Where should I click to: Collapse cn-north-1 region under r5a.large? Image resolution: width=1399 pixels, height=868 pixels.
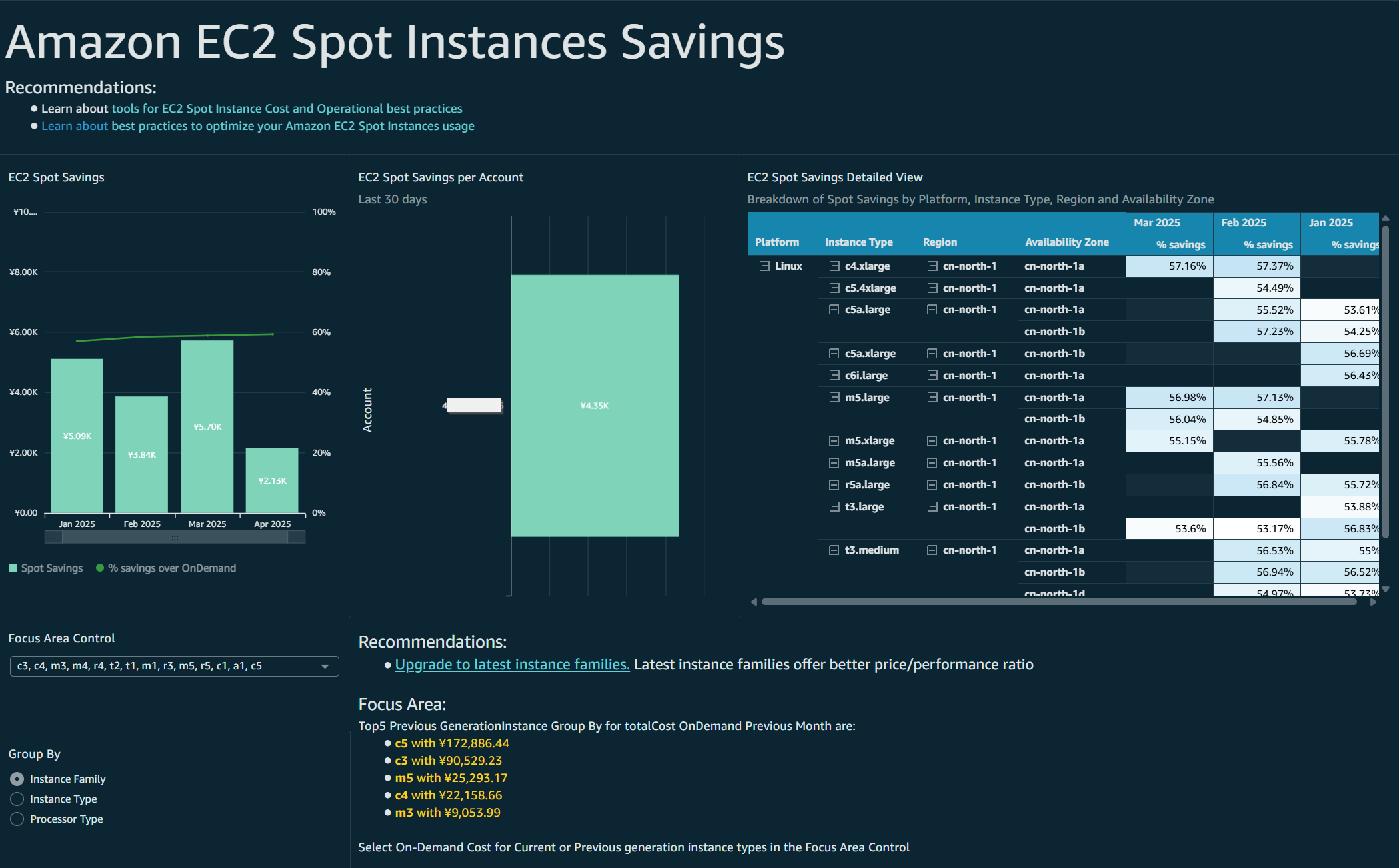click(932, 484)
